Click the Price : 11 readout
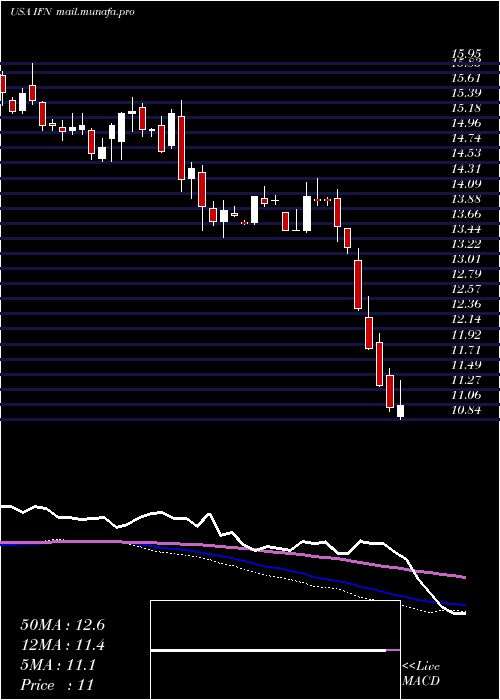 [57, 685]
